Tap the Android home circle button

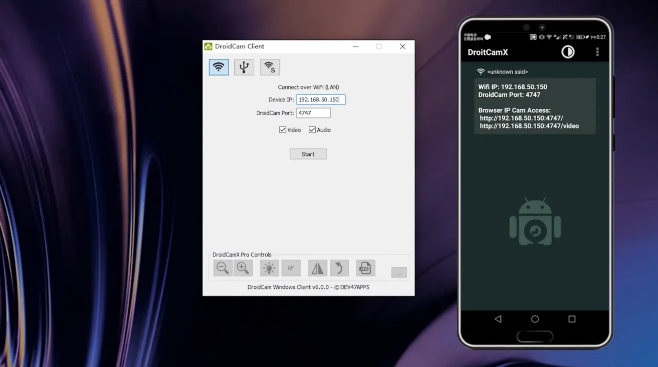click(x=535, y=319)
